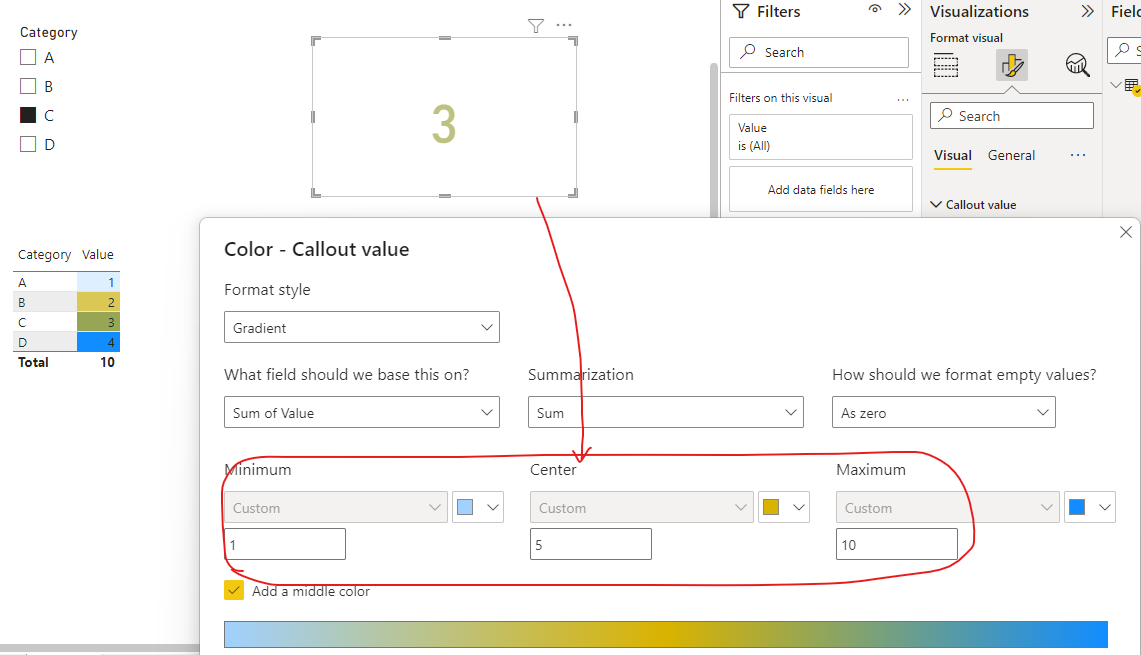Select table row Category A
This screenshot has height=655, width=1141.
[x=66, y=282]
